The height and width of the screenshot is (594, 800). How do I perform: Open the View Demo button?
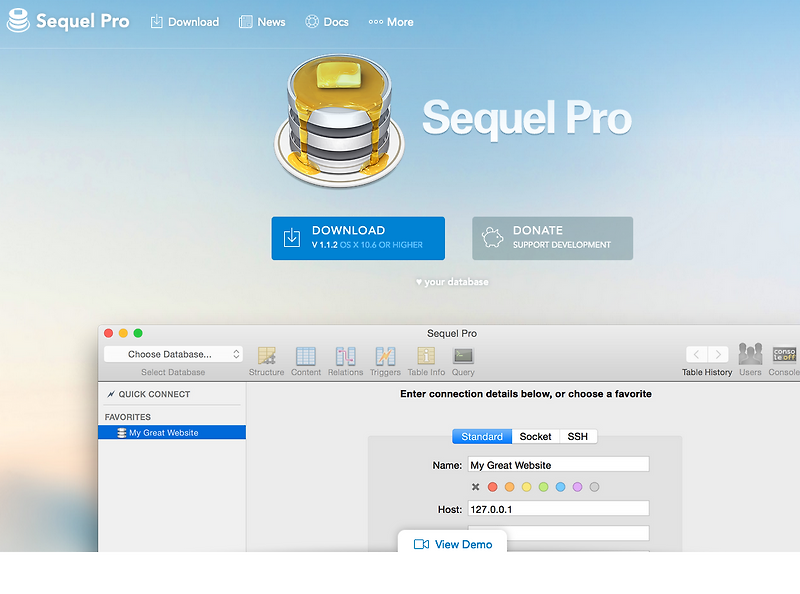452,544
